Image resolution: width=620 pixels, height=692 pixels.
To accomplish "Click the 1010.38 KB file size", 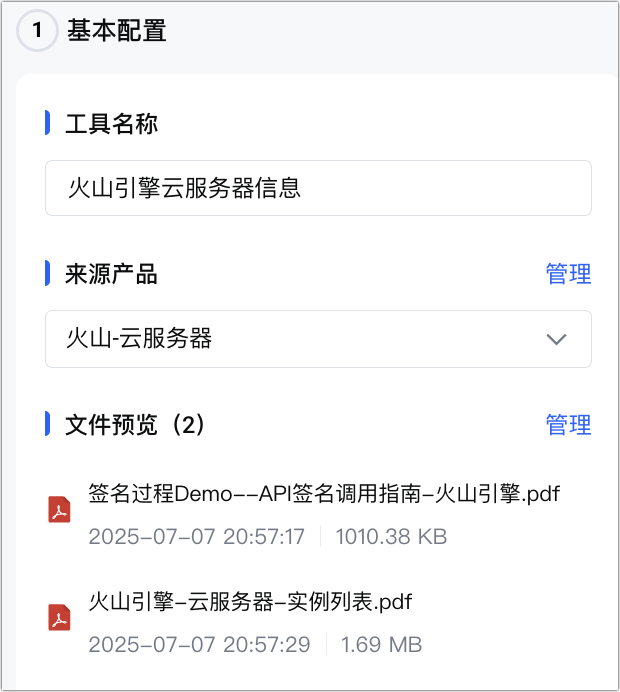I will (391, 537).
